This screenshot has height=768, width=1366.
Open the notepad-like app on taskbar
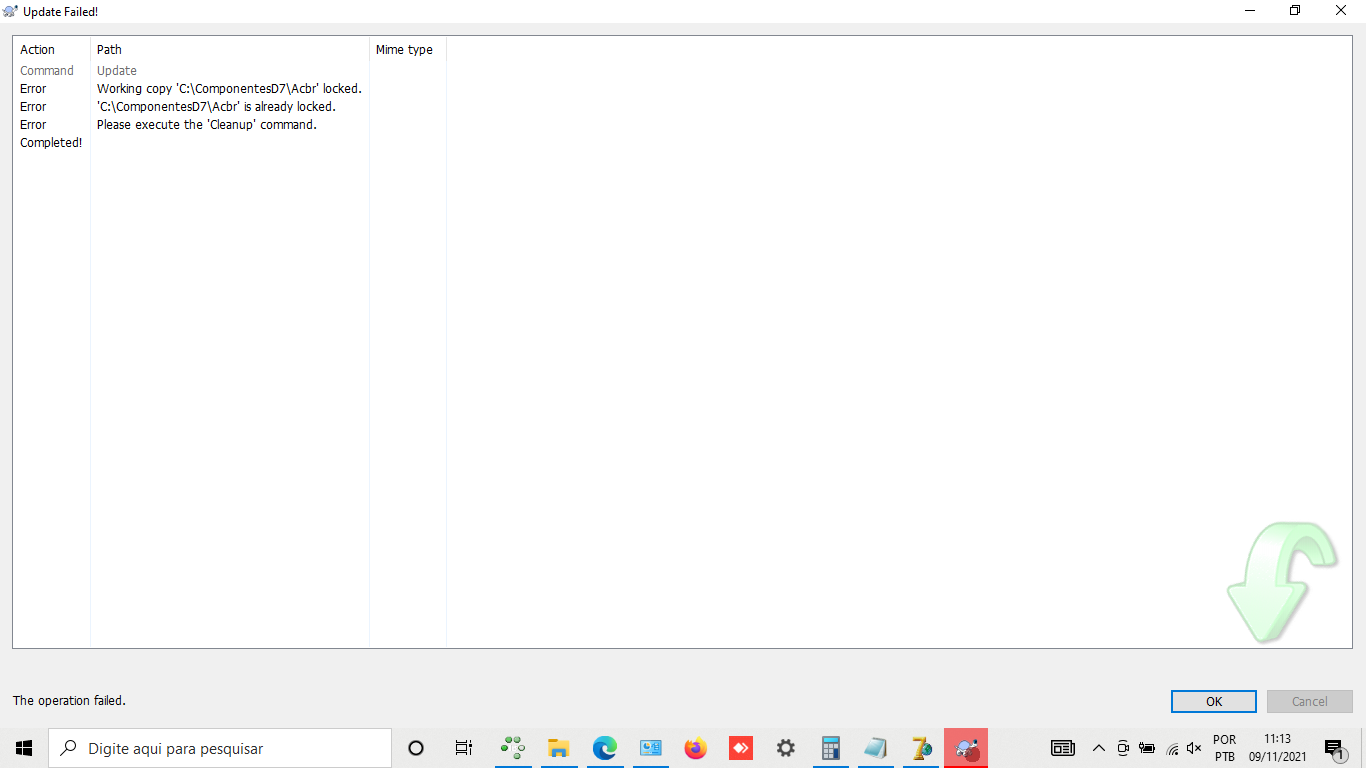[x=876, y=748]
